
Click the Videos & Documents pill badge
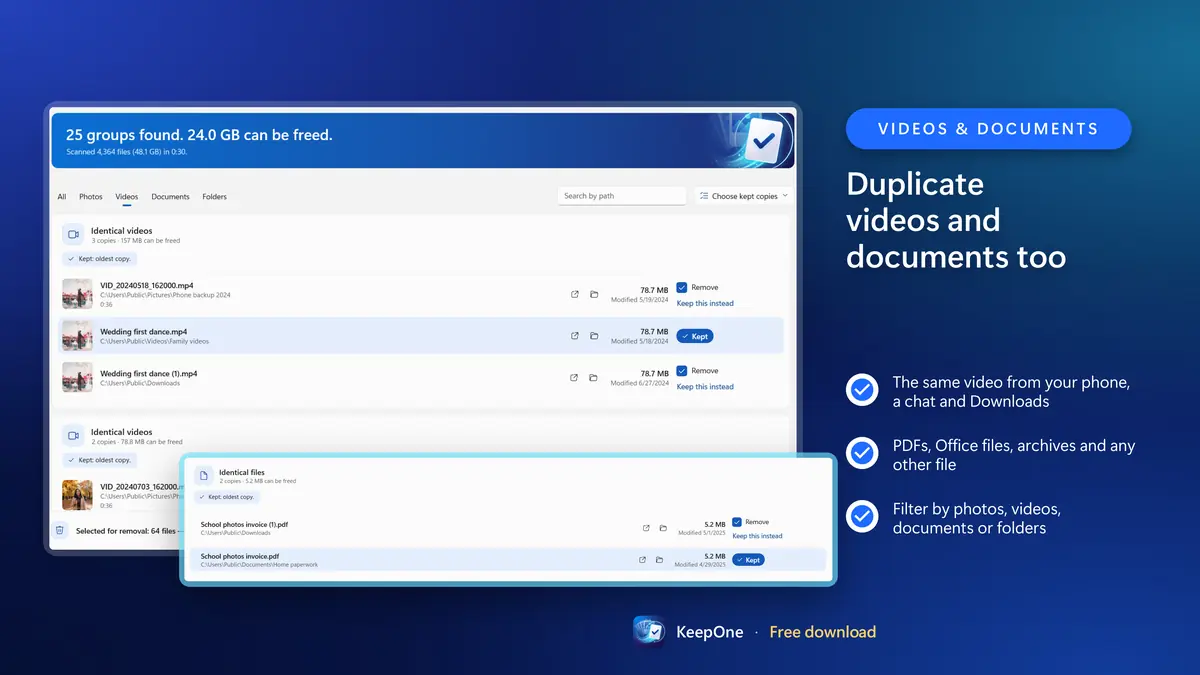[x=988, y=129]
